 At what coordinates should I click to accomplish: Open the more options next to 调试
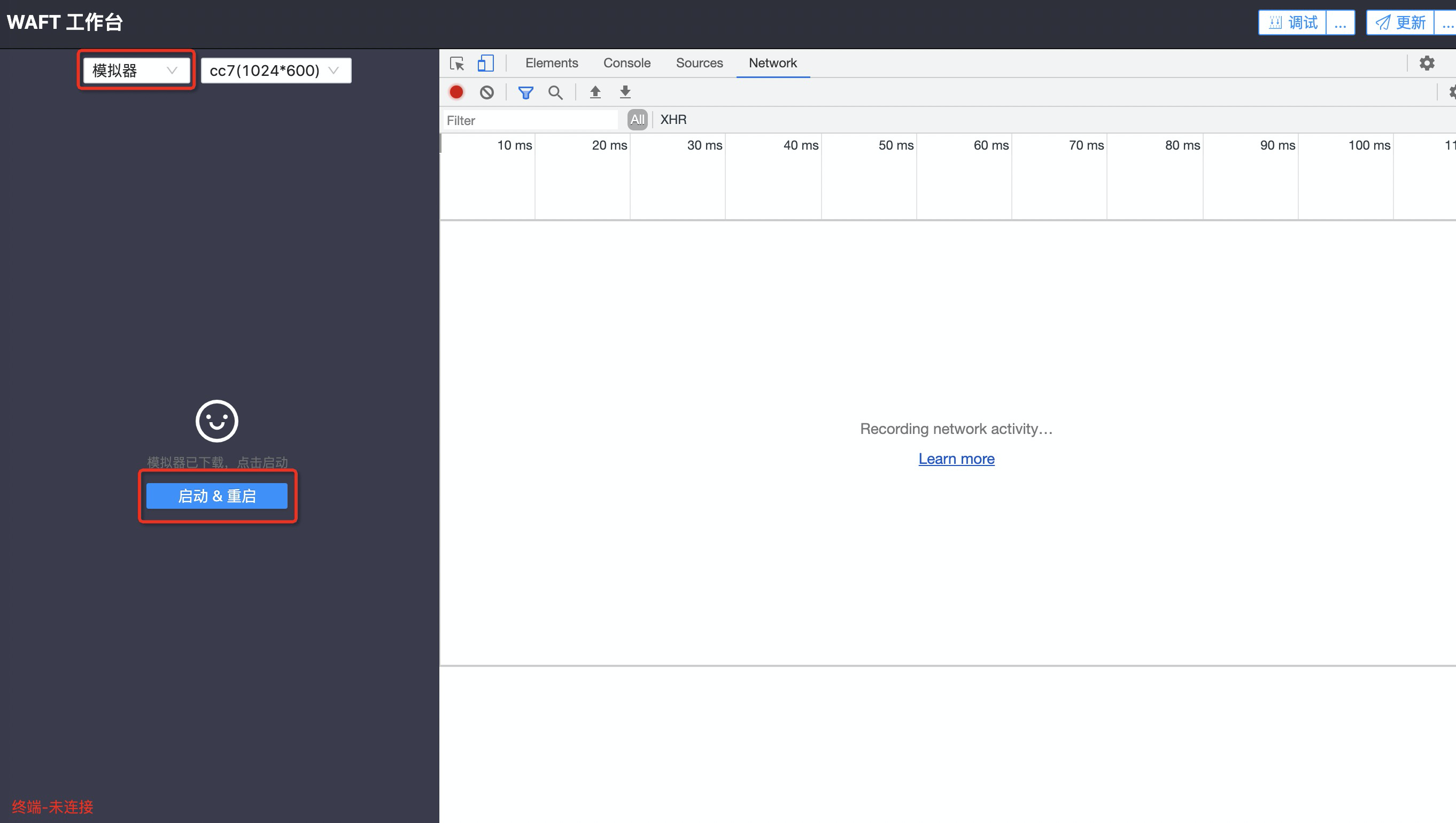(x=1340, y=22)
